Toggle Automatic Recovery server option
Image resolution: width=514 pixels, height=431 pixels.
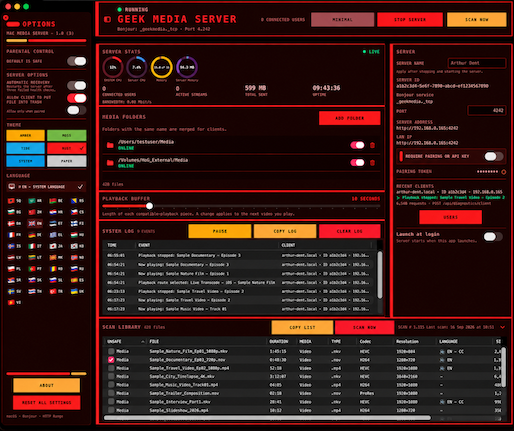pyautogui.click(x=77, y=86)
